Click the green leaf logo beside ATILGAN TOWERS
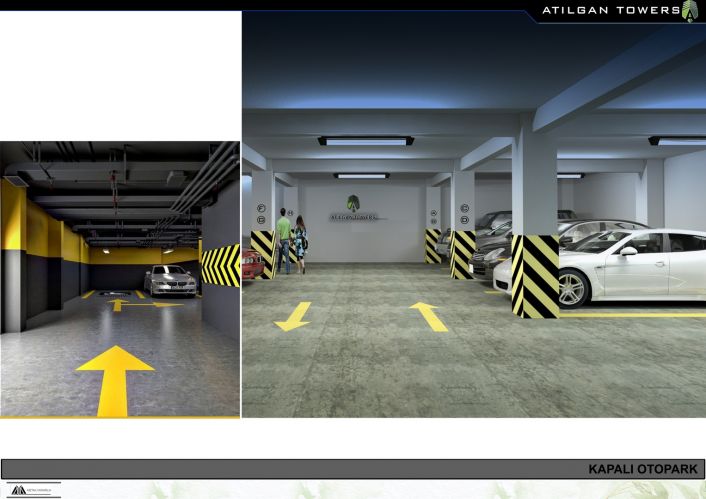The width and height of the screenshot is (706, 499). click(x=689, y=12)
